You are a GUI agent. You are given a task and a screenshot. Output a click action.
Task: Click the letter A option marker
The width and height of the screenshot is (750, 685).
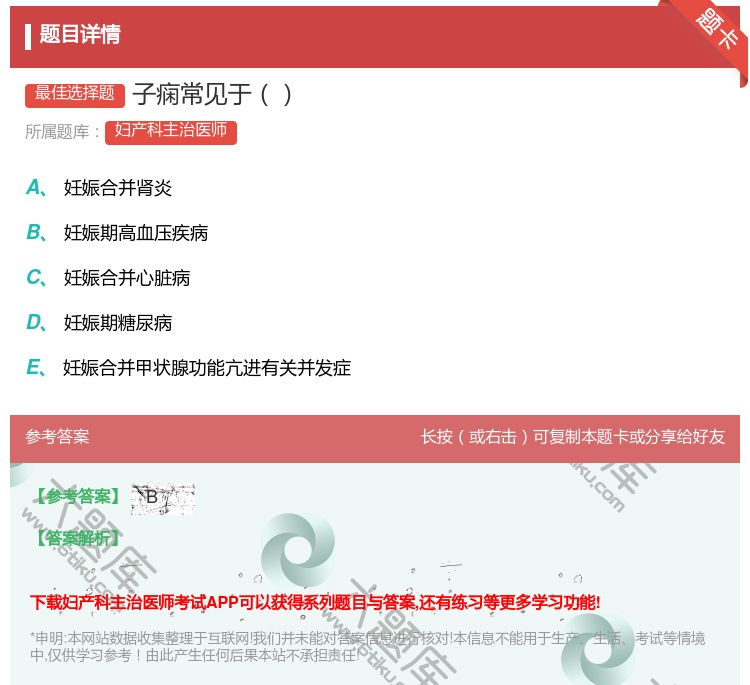coord(36,188)
